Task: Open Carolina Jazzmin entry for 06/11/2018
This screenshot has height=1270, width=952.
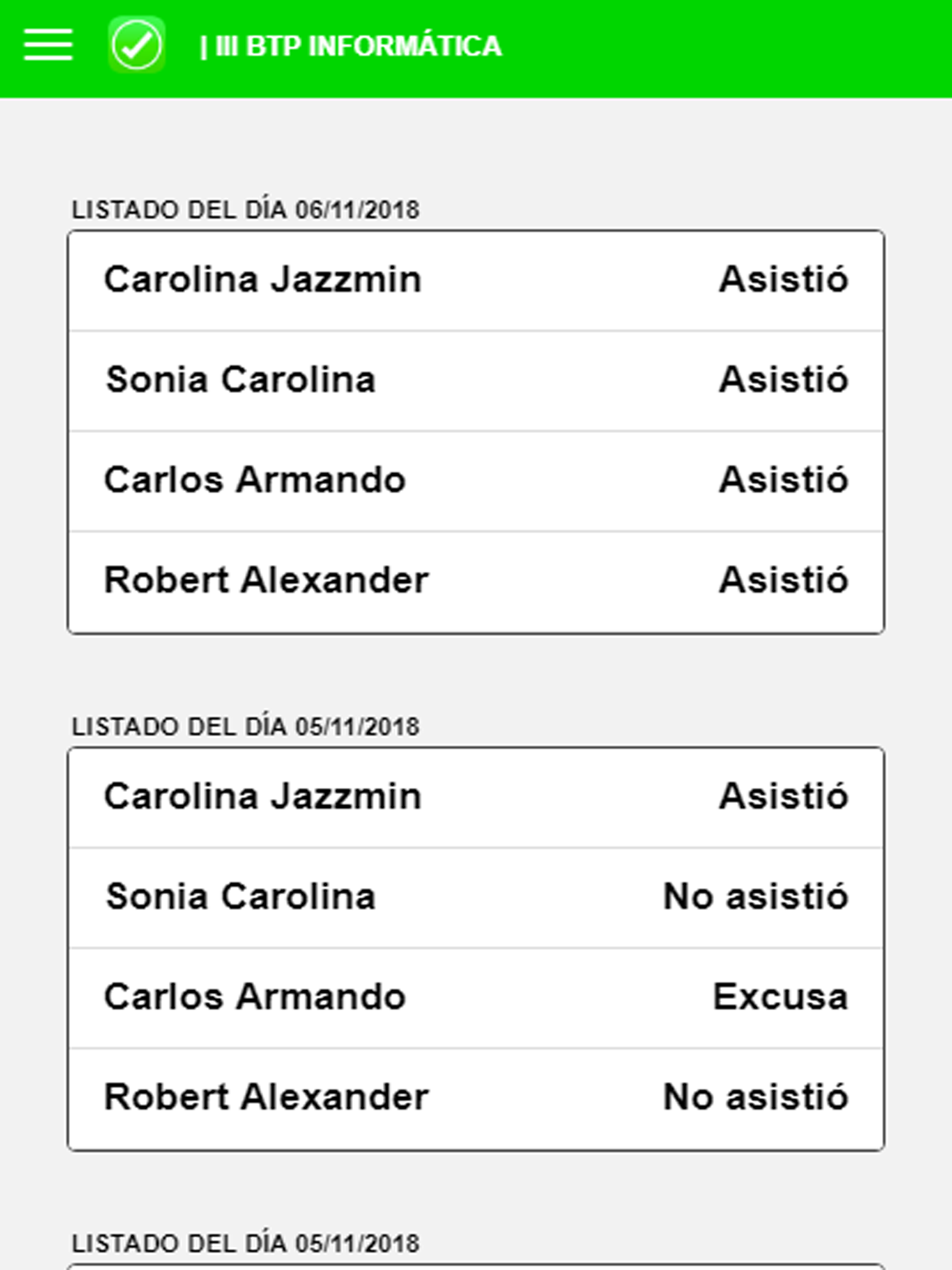Action: click(x=476, y=281)
